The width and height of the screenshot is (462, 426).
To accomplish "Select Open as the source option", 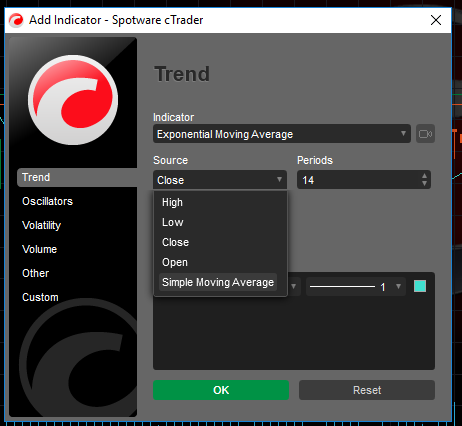I will 175,262.
